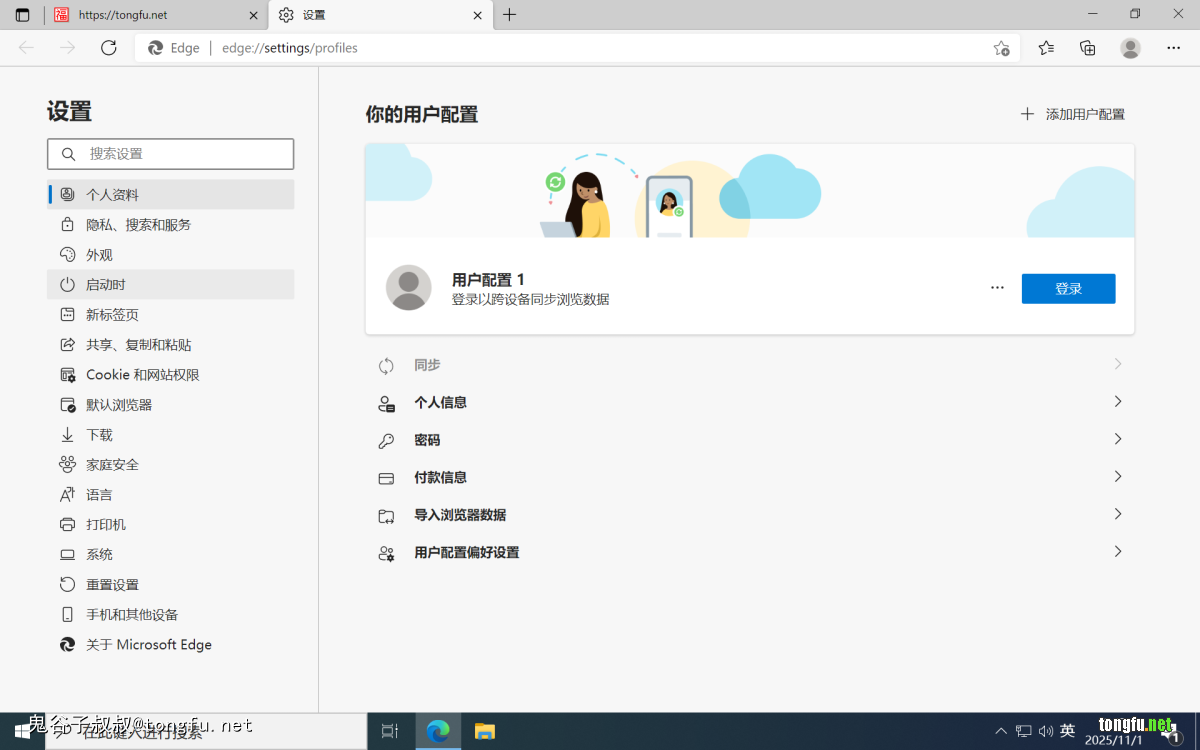This screenshot has height=750, width=1200.
Task: Expand the 个人信息 row chevron
Action: tap(1118, 402)
